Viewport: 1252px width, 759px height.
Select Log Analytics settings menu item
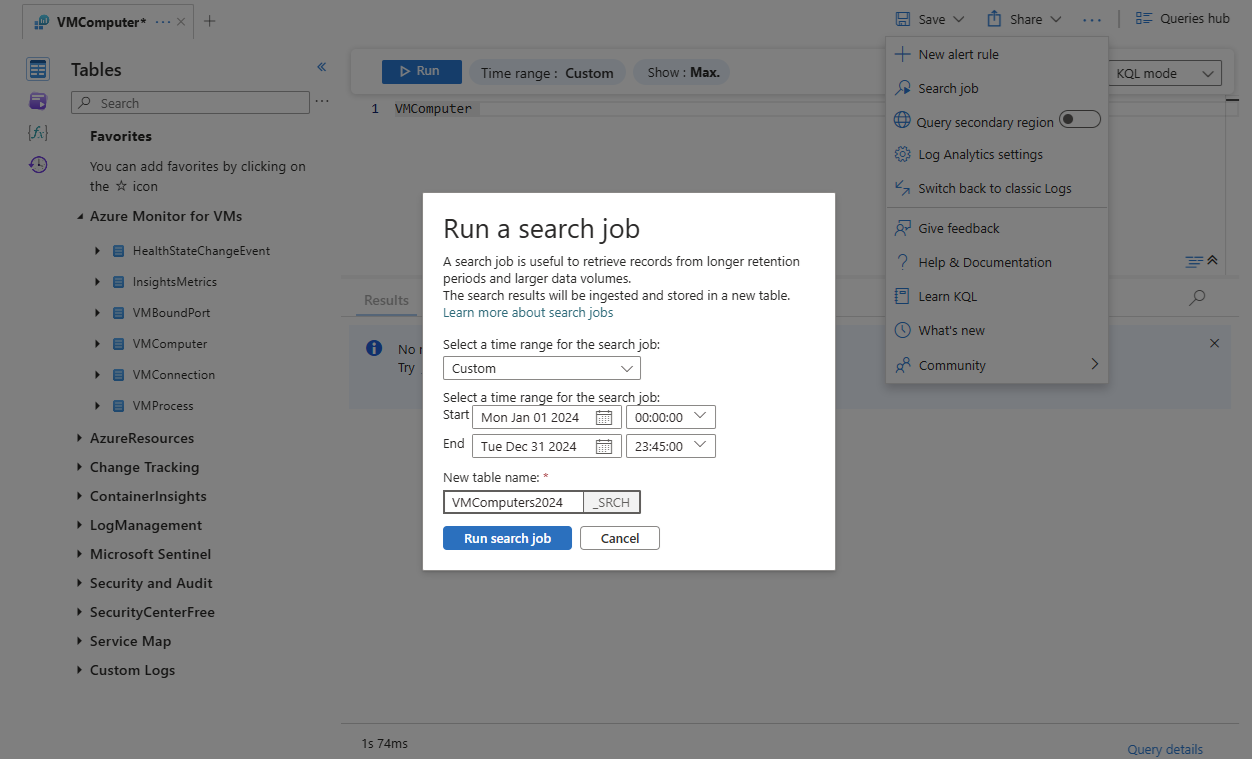point(980,155)
